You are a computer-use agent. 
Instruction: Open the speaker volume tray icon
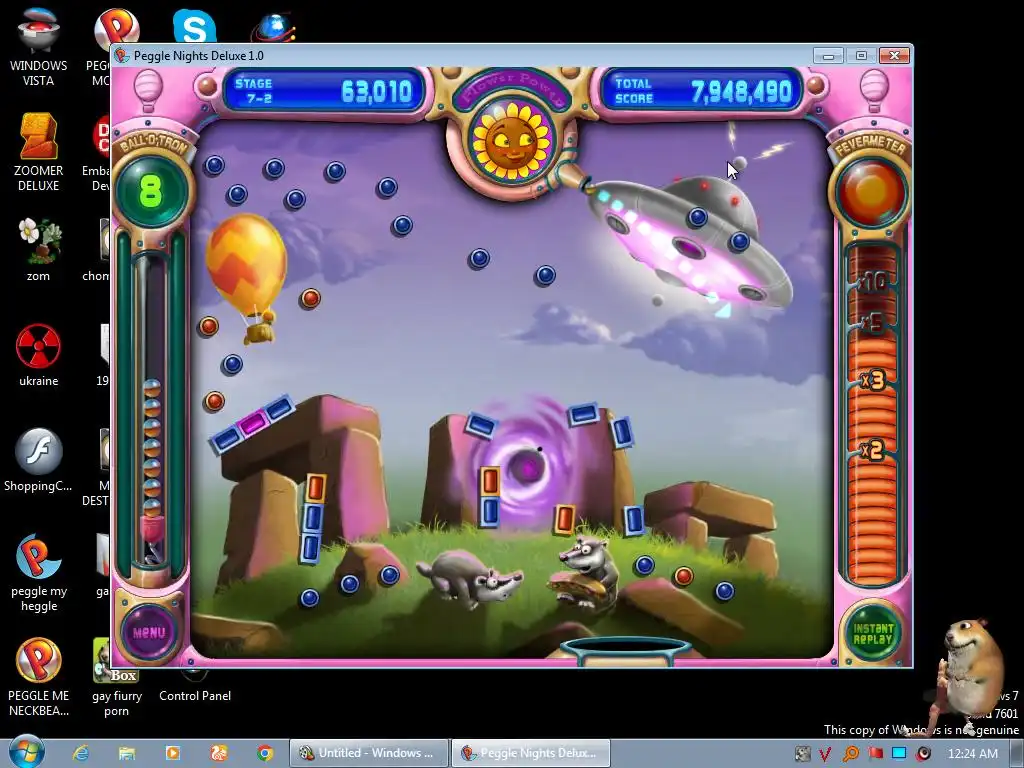[x=923, y=754]
